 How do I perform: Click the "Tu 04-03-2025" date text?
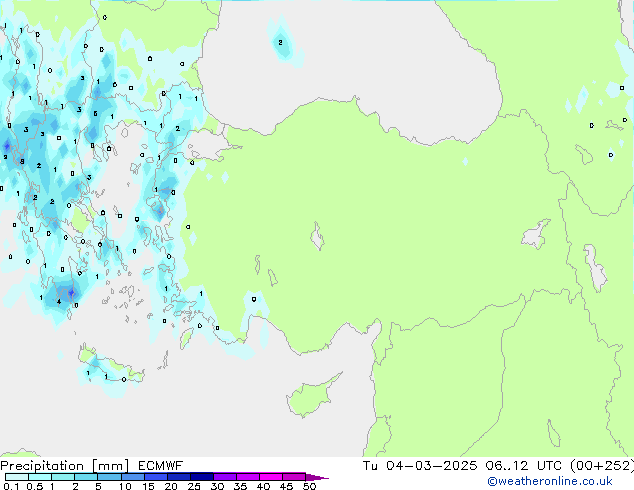pyautogui.click(x=420, y=466)
